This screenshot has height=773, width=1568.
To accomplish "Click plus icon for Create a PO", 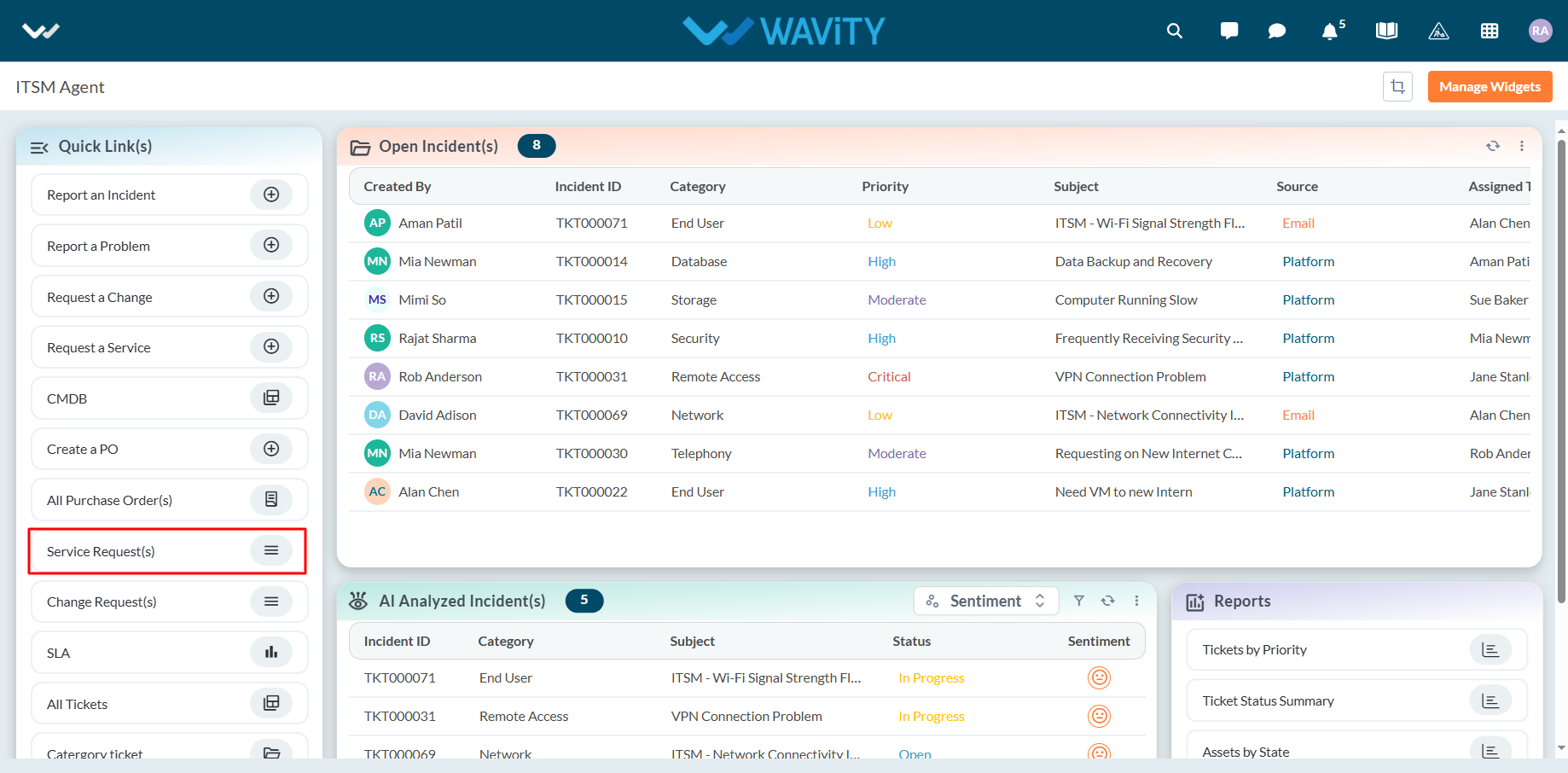I will [271, 449].
